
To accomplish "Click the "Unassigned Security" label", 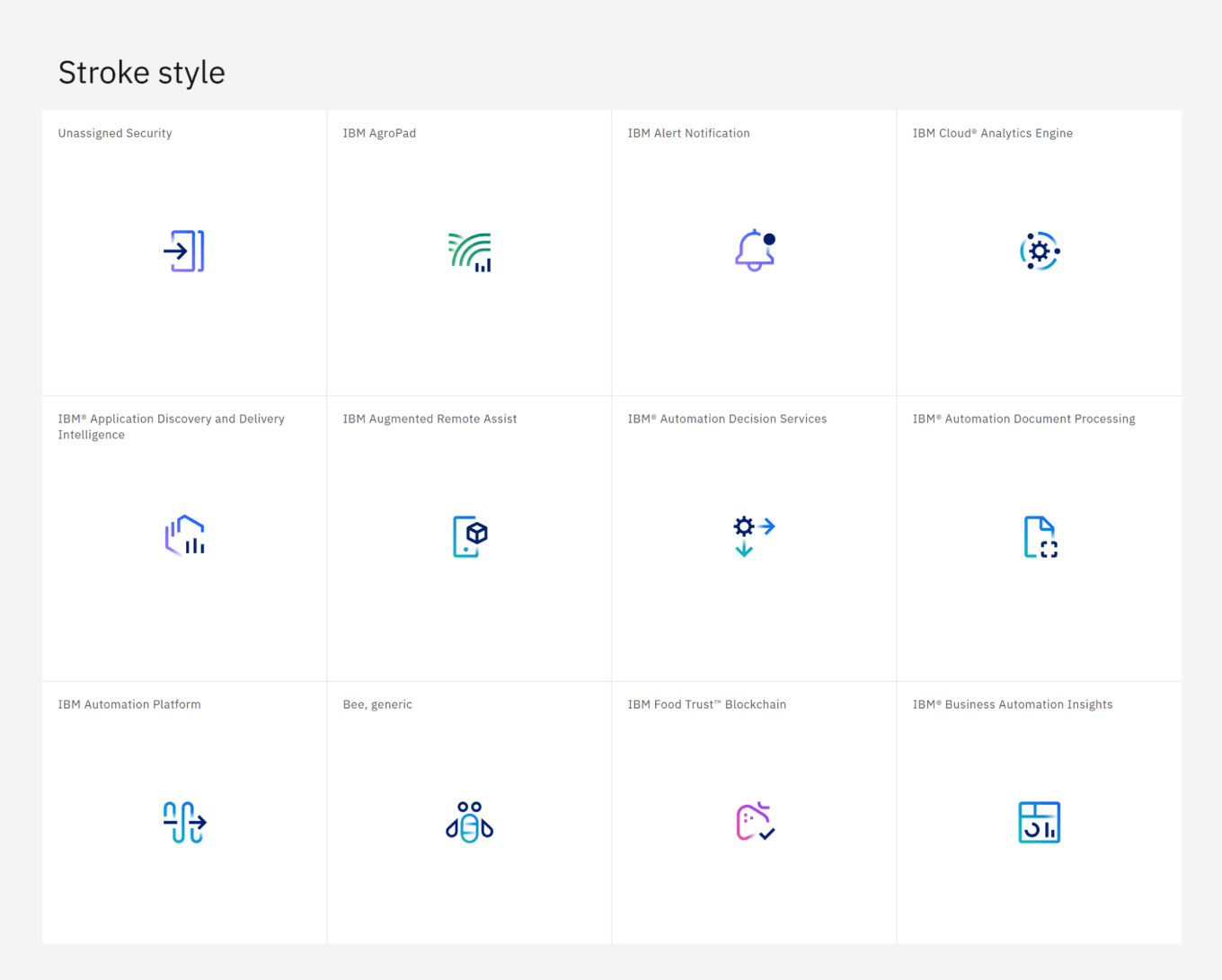I will pyautogui.click(x=115, y=133).
